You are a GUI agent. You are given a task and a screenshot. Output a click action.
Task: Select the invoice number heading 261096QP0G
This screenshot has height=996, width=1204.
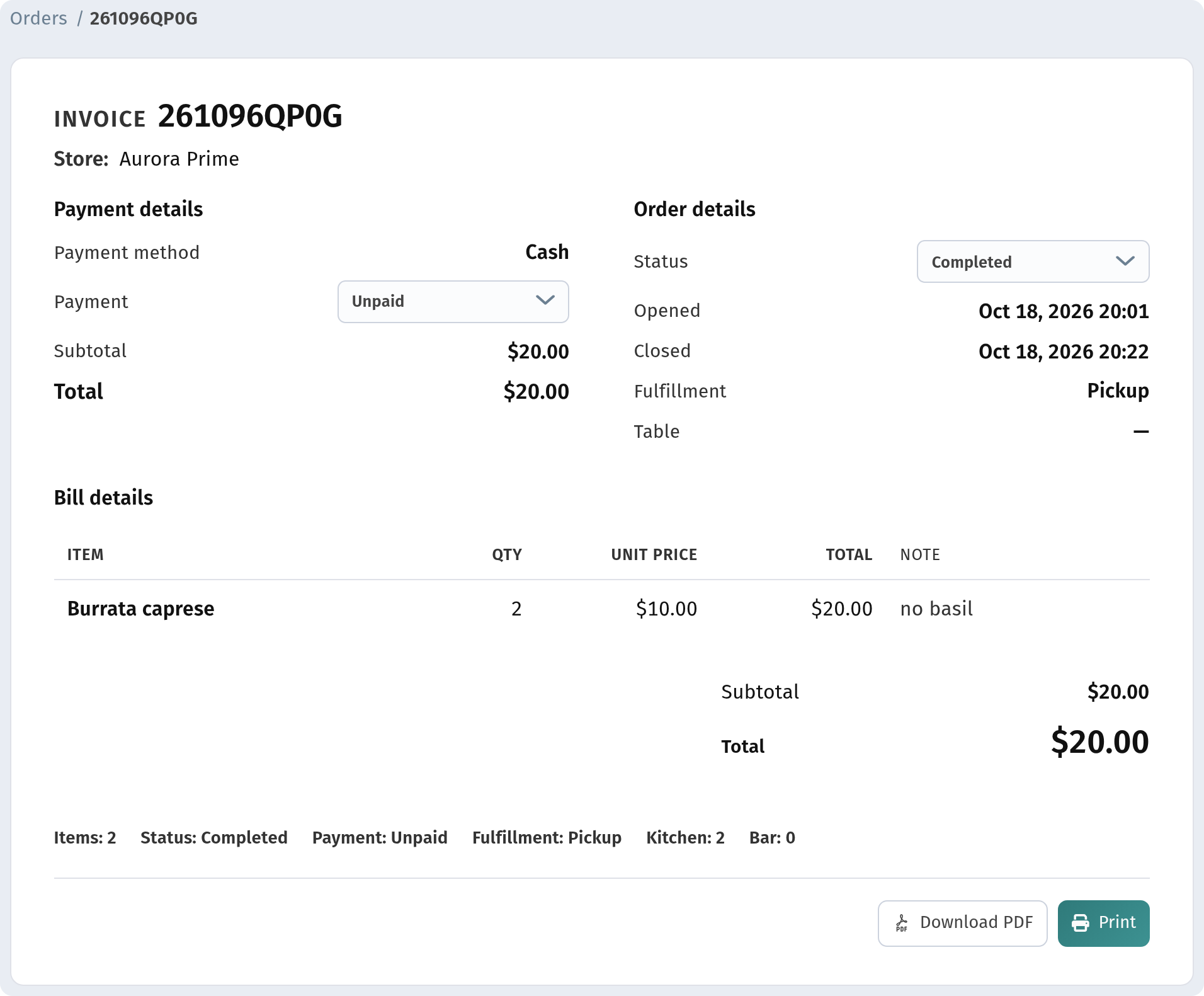(250, 117)
